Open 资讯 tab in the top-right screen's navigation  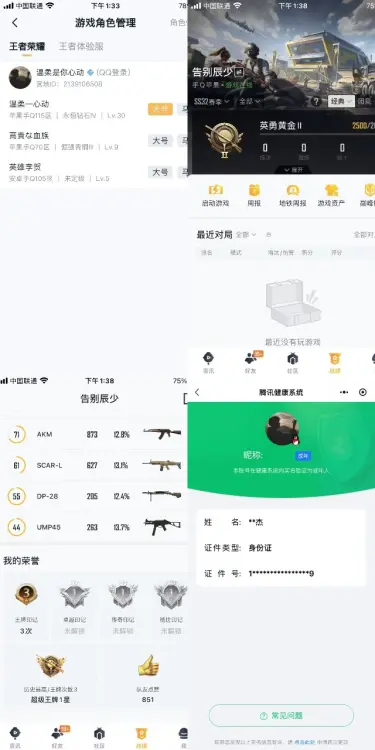pos(208,363)
